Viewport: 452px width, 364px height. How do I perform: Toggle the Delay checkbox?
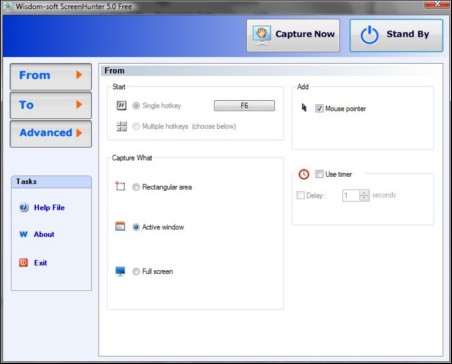click(x=300, y=195)
